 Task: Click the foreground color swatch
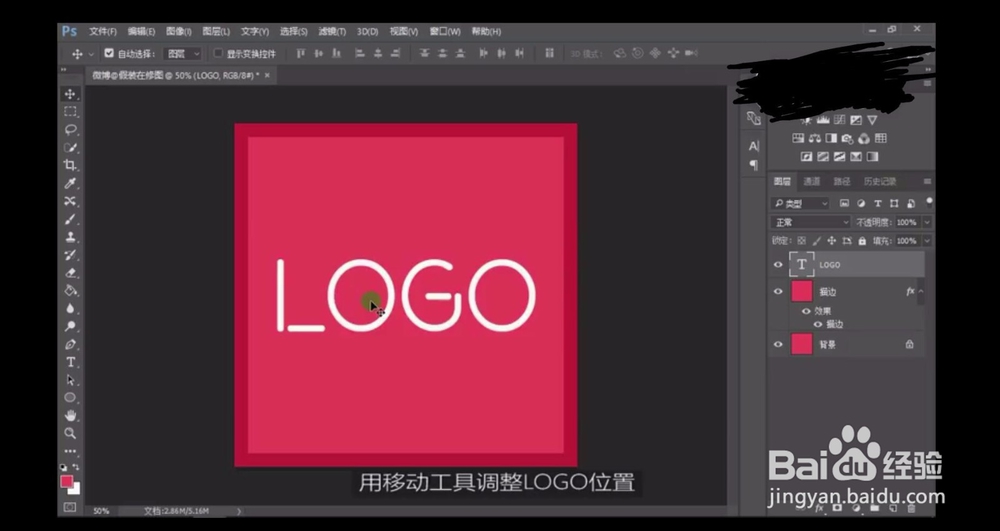click(67, 481)
